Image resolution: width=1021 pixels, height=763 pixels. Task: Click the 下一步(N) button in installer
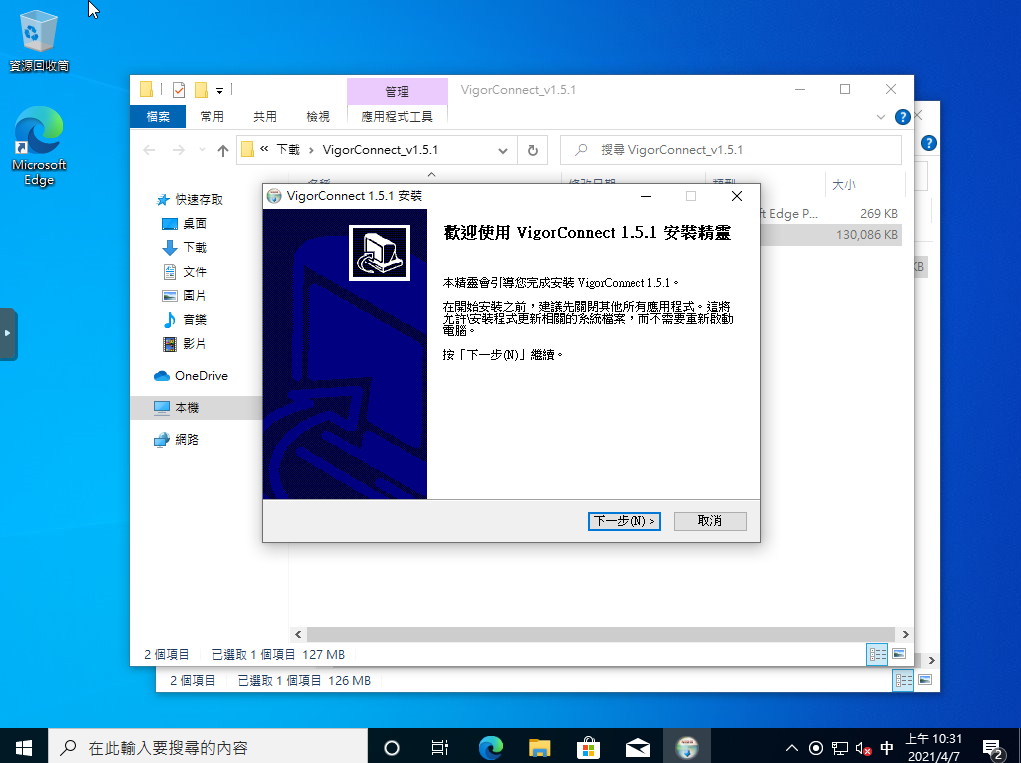(624, 521)
